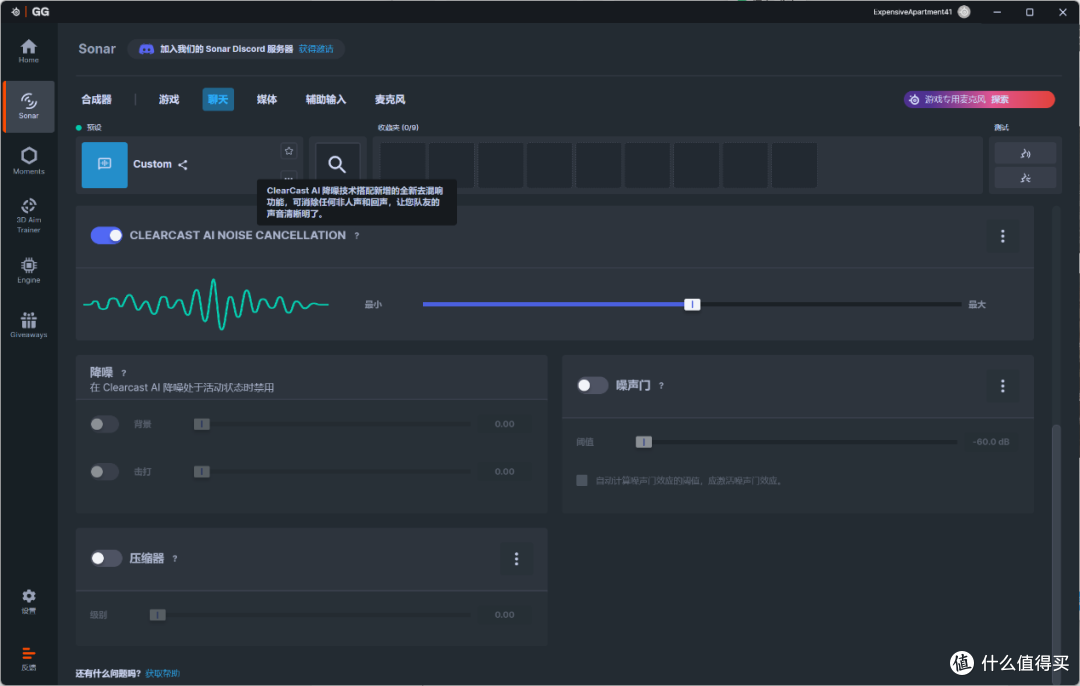Share the Custom preset
This screenshot has width=1080, height=686.
183,165
